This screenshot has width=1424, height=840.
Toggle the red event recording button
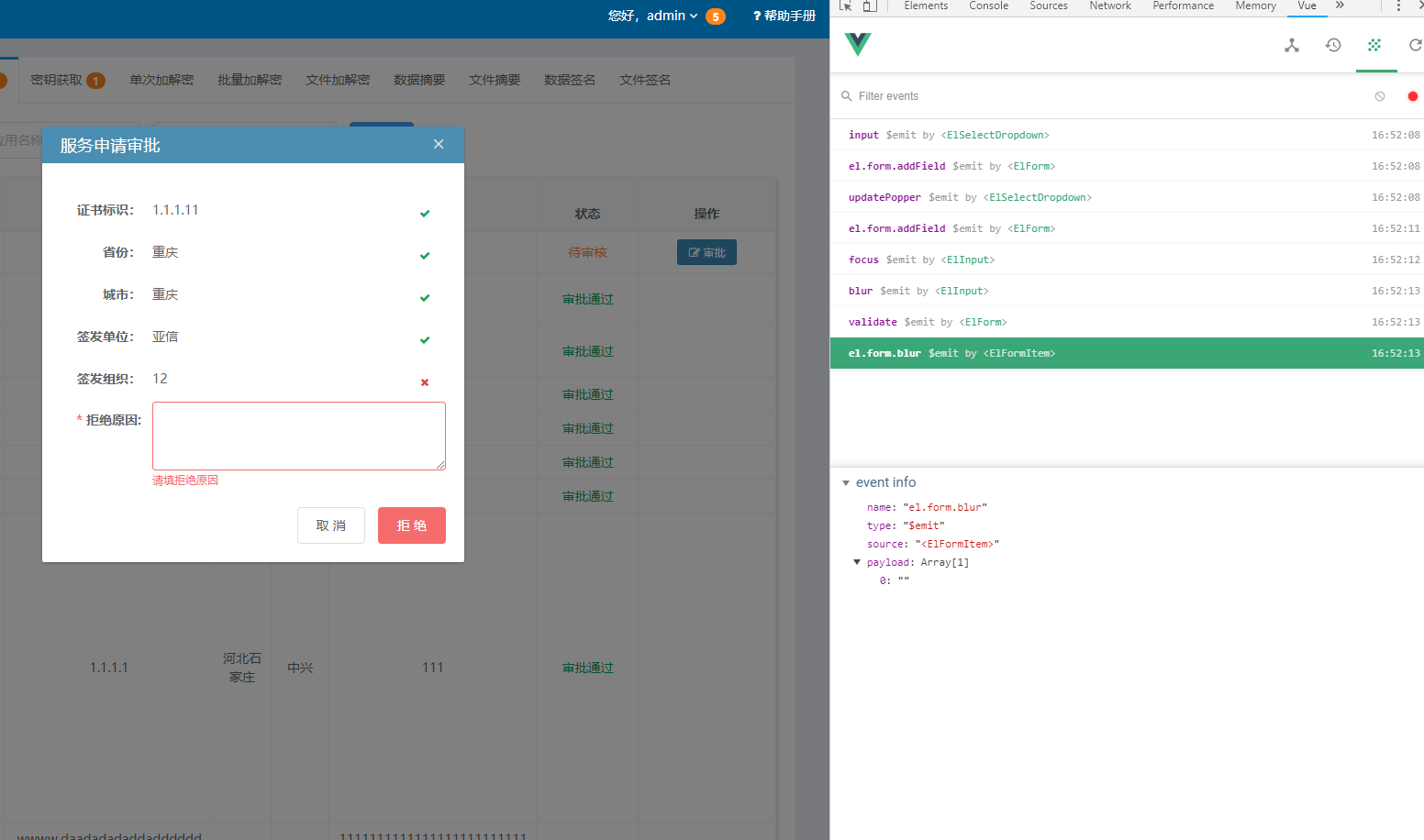point(1413,96)
